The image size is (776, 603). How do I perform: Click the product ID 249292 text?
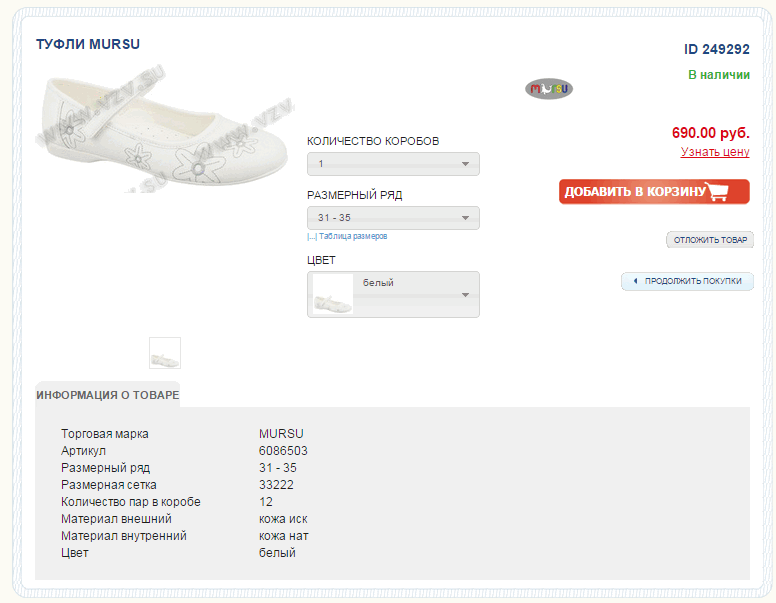click(x=716, y=49)
